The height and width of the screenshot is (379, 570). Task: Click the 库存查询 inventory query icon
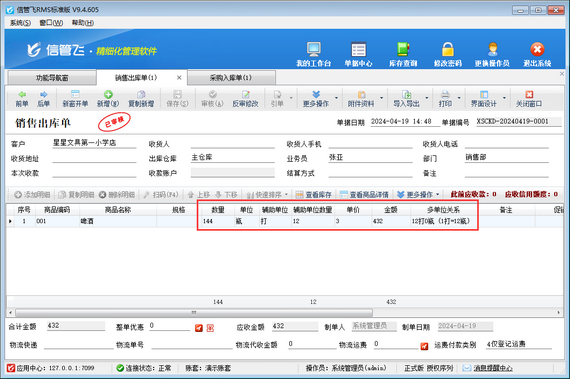(403, 49)
